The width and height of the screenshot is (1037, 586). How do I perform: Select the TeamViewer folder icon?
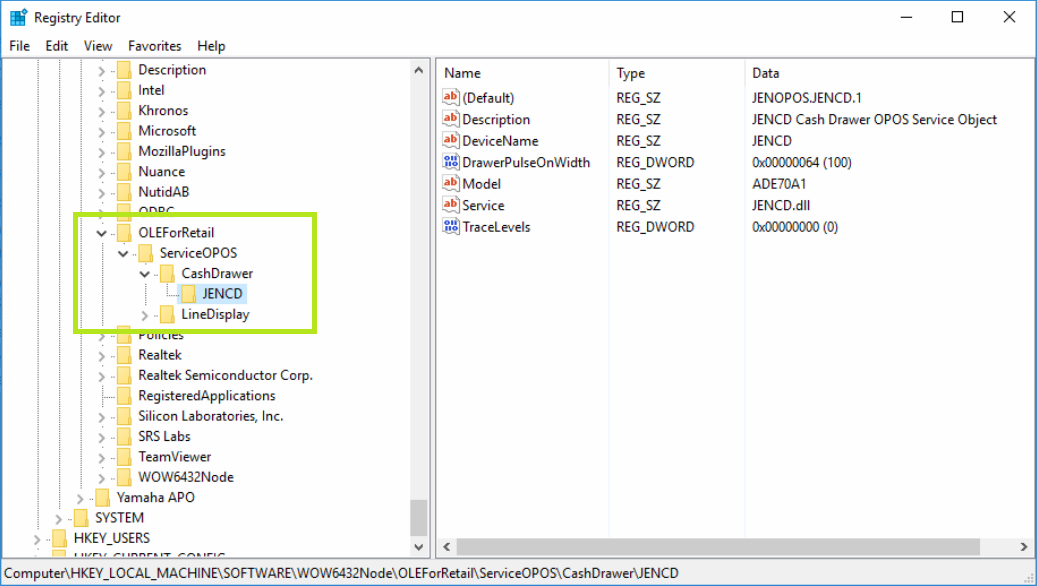point(124,457)
